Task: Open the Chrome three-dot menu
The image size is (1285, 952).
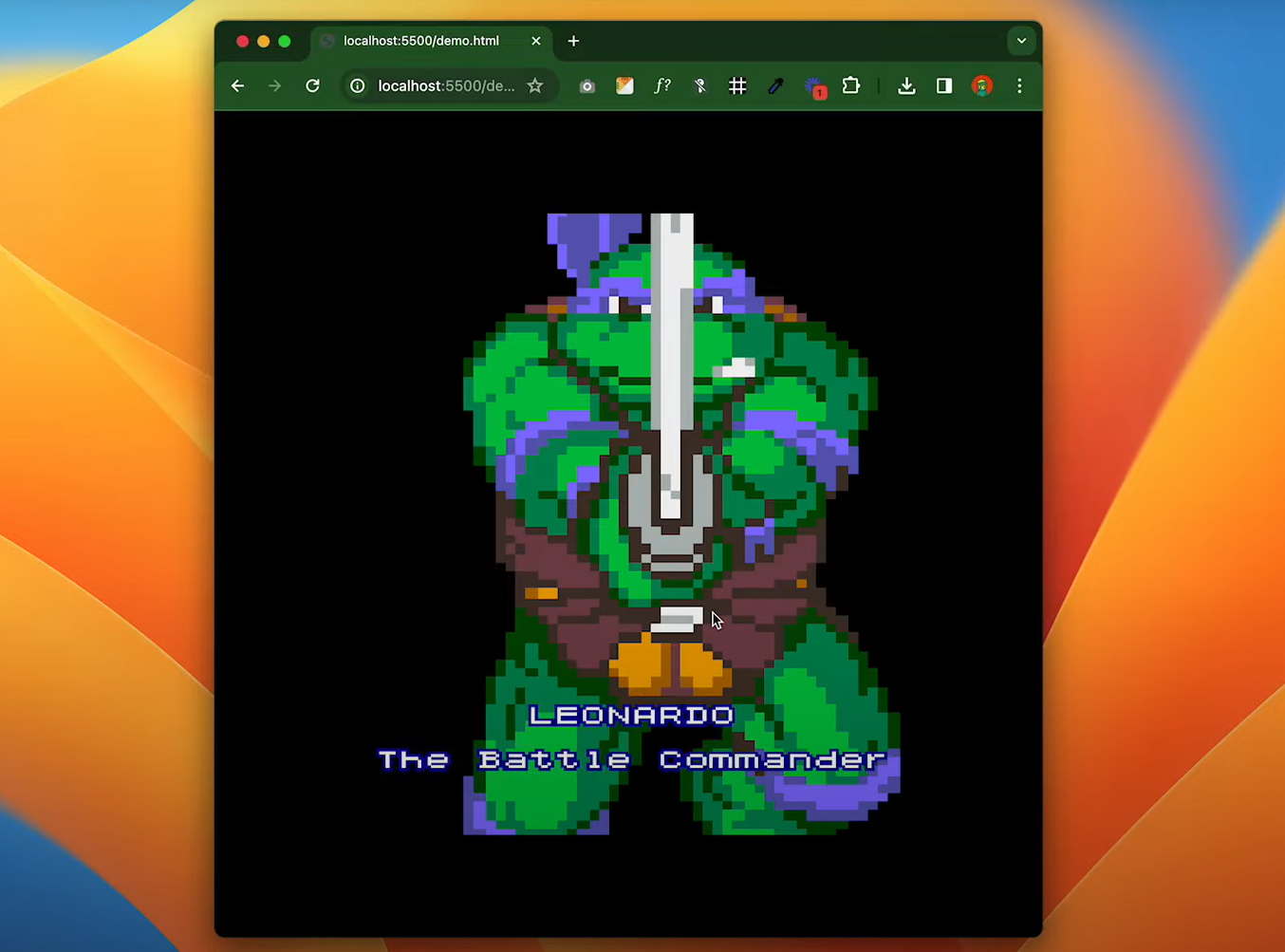Action: (x=1019, y=86)
